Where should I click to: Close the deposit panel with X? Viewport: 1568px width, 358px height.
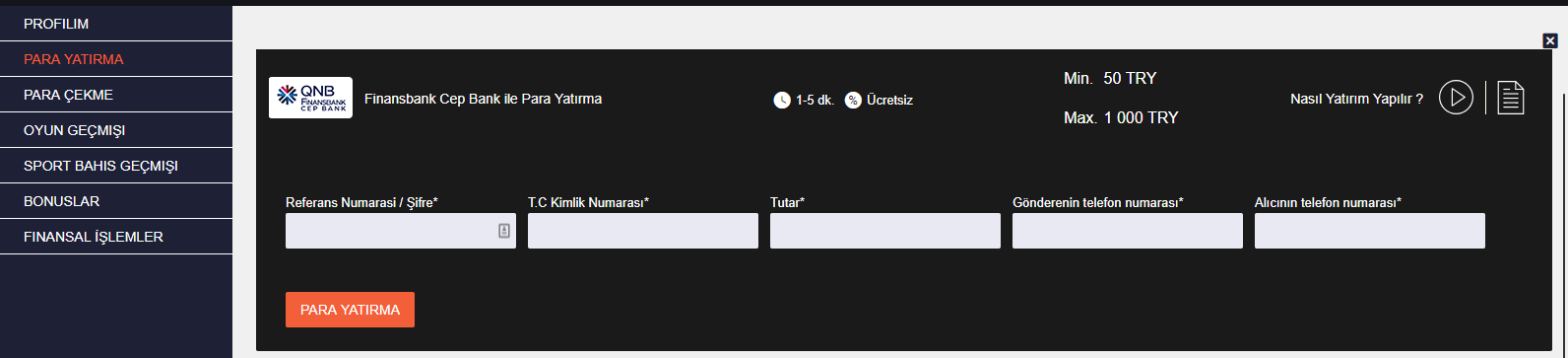click(1550, 40)
